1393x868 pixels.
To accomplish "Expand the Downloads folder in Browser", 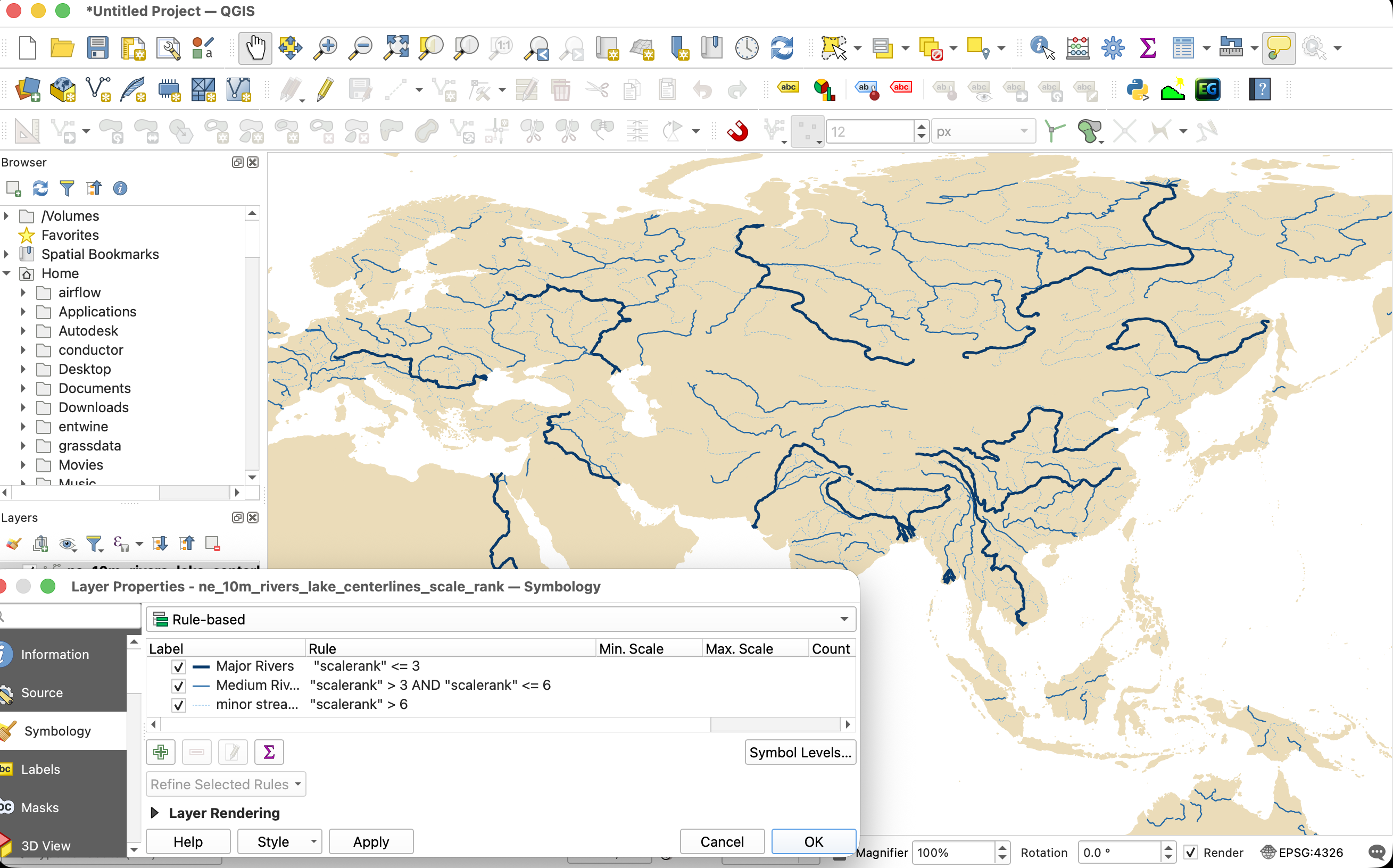I will pos(23,407).
